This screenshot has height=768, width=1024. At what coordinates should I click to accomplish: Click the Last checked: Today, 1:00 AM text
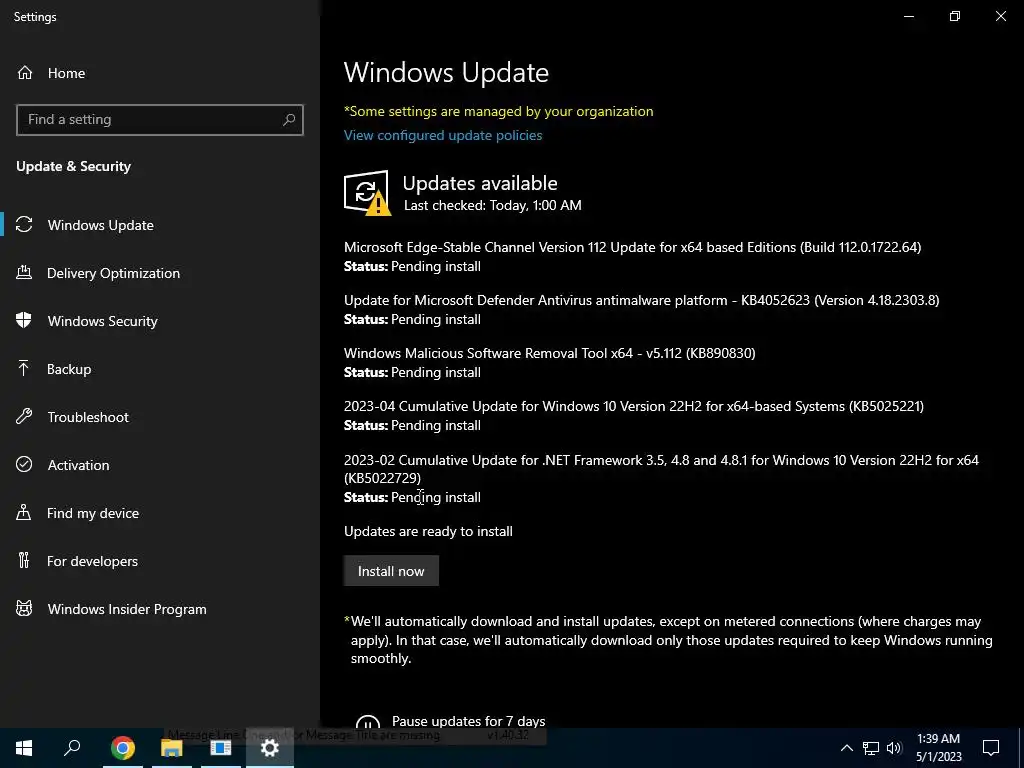(x=492, y=205)
